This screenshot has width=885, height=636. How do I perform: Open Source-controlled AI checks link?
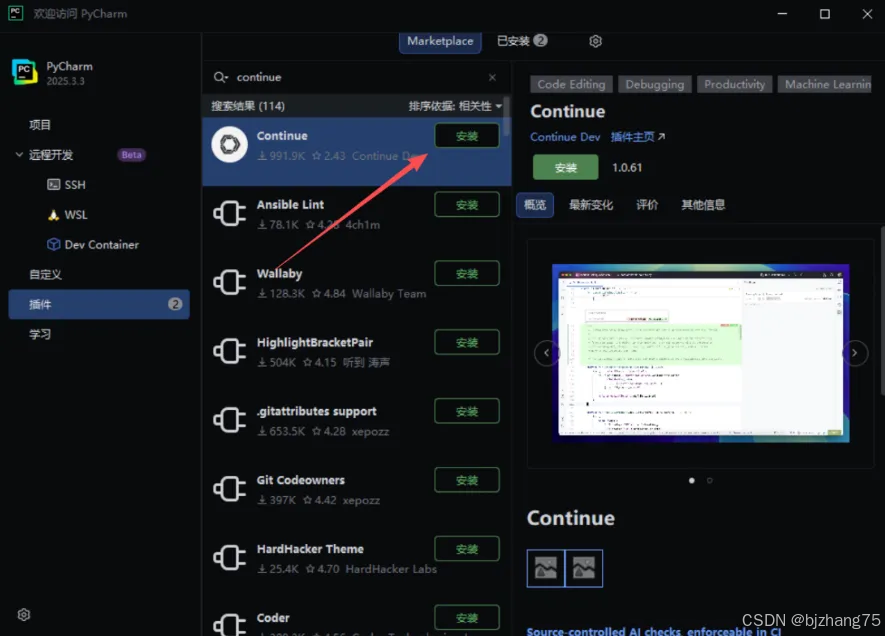(x=654, y=631)
